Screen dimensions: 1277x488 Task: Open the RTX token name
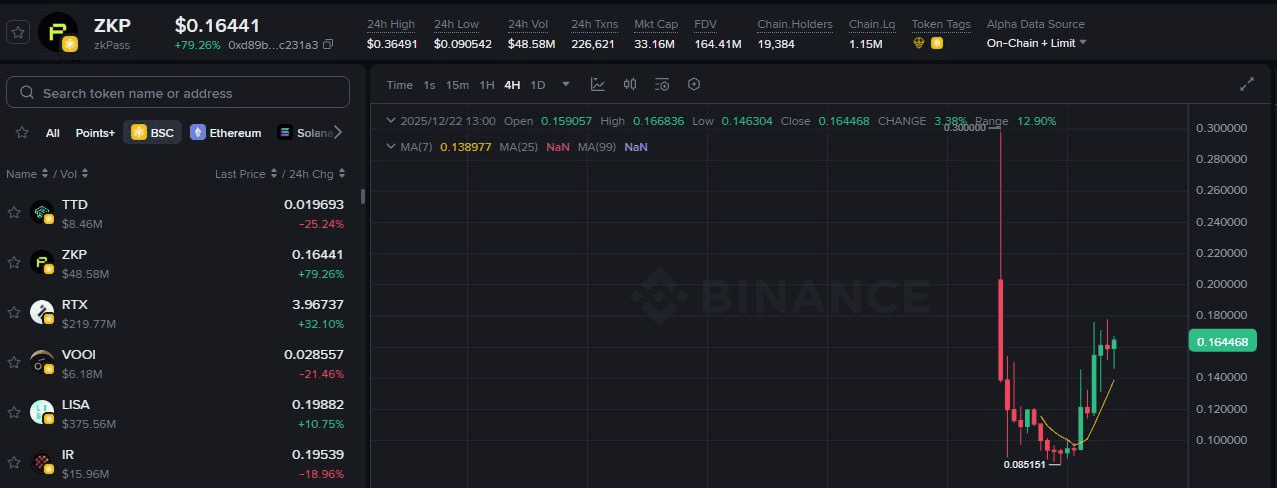(x=75, y=304)
